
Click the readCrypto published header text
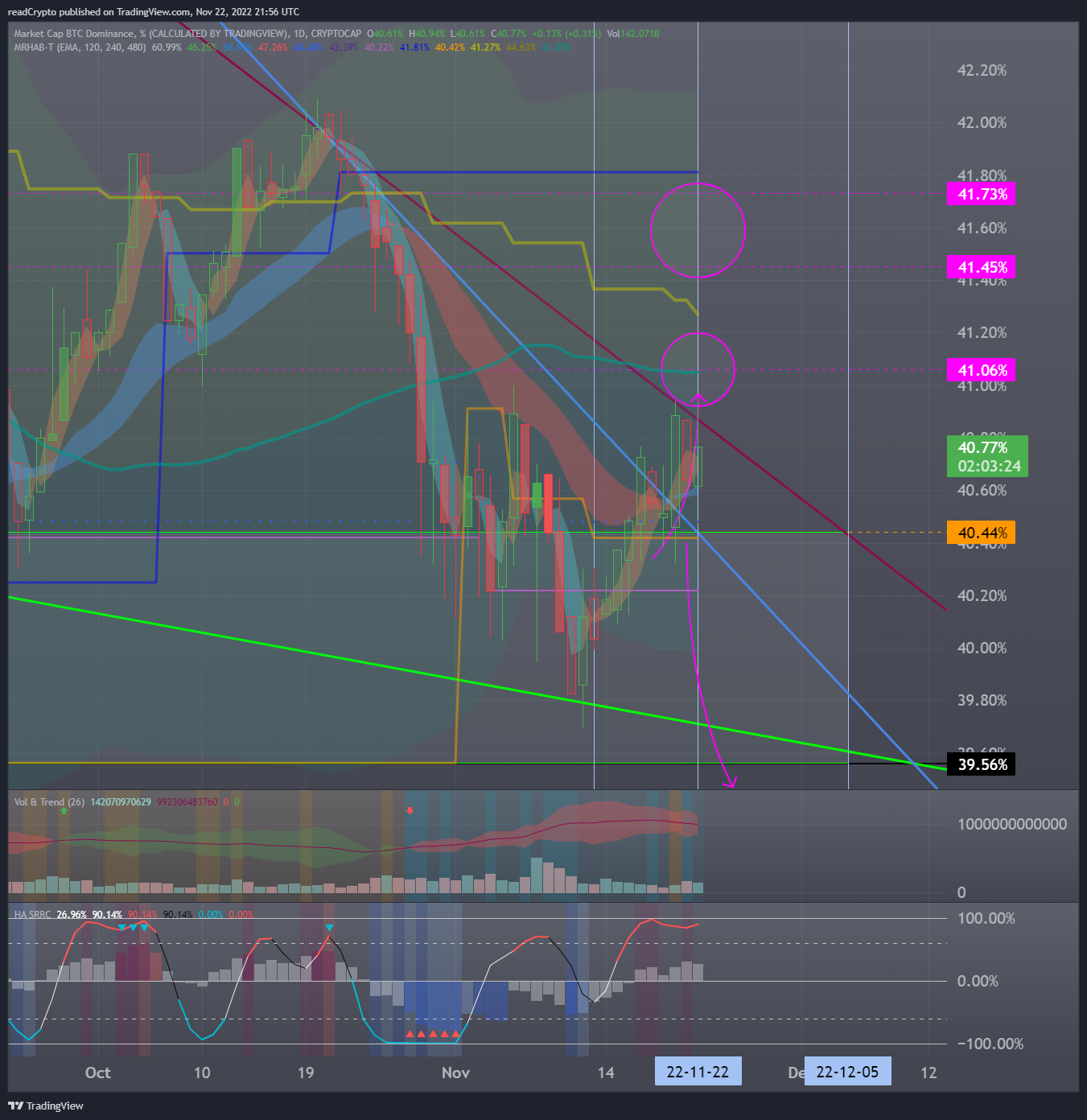click(153, 12)
